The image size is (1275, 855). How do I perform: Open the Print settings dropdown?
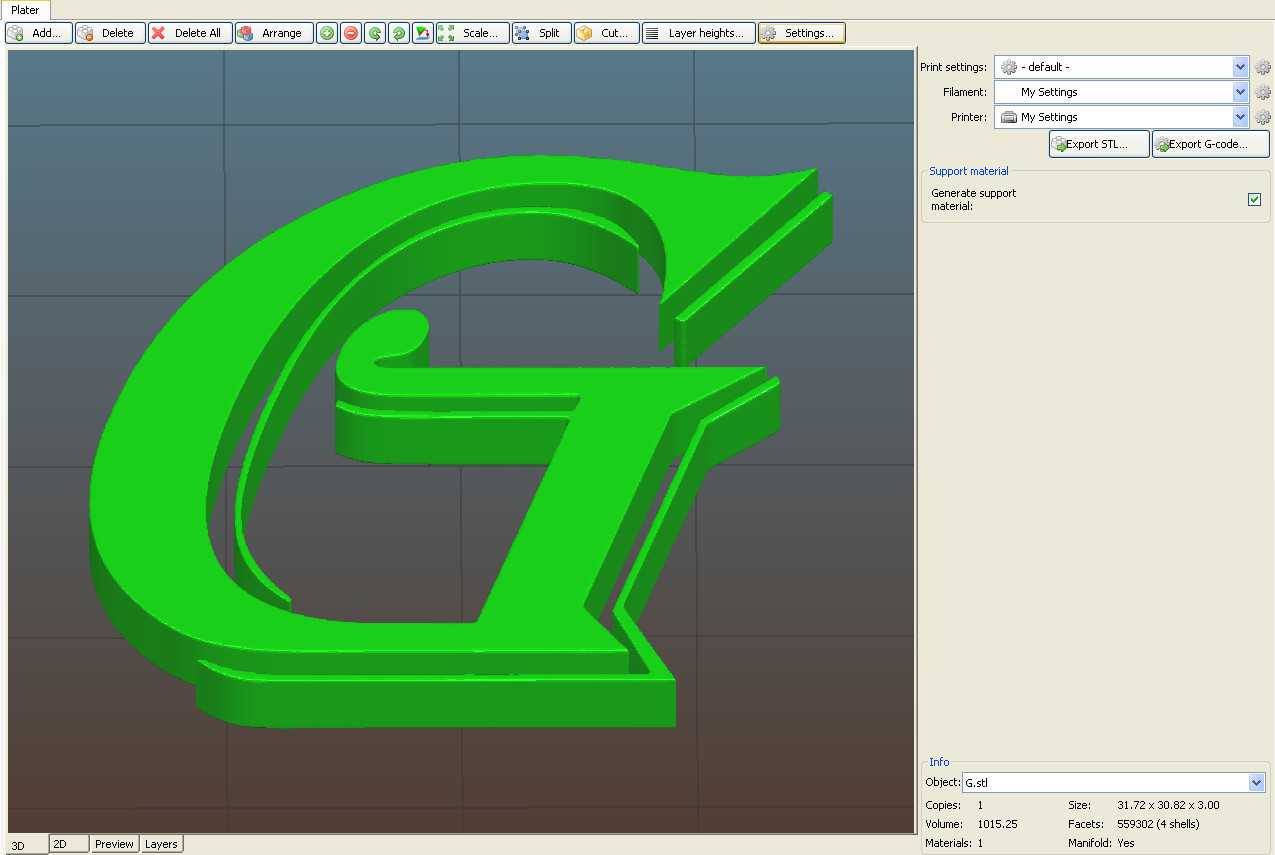point(1239,66)
